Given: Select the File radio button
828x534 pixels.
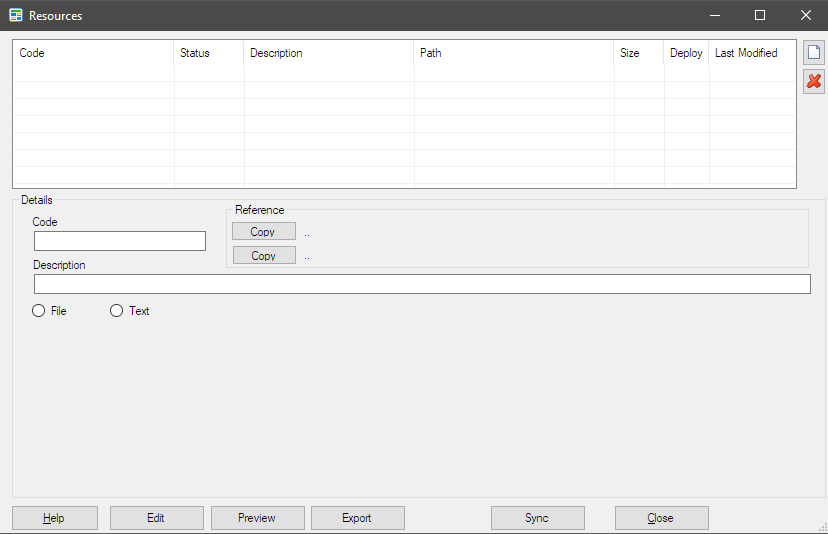Looking at the screenshot, I should point(39,311).
